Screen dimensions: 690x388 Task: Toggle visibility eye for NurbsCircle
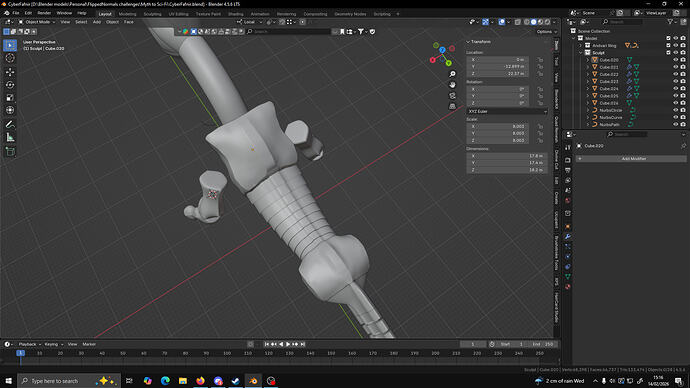coord(675,110)
